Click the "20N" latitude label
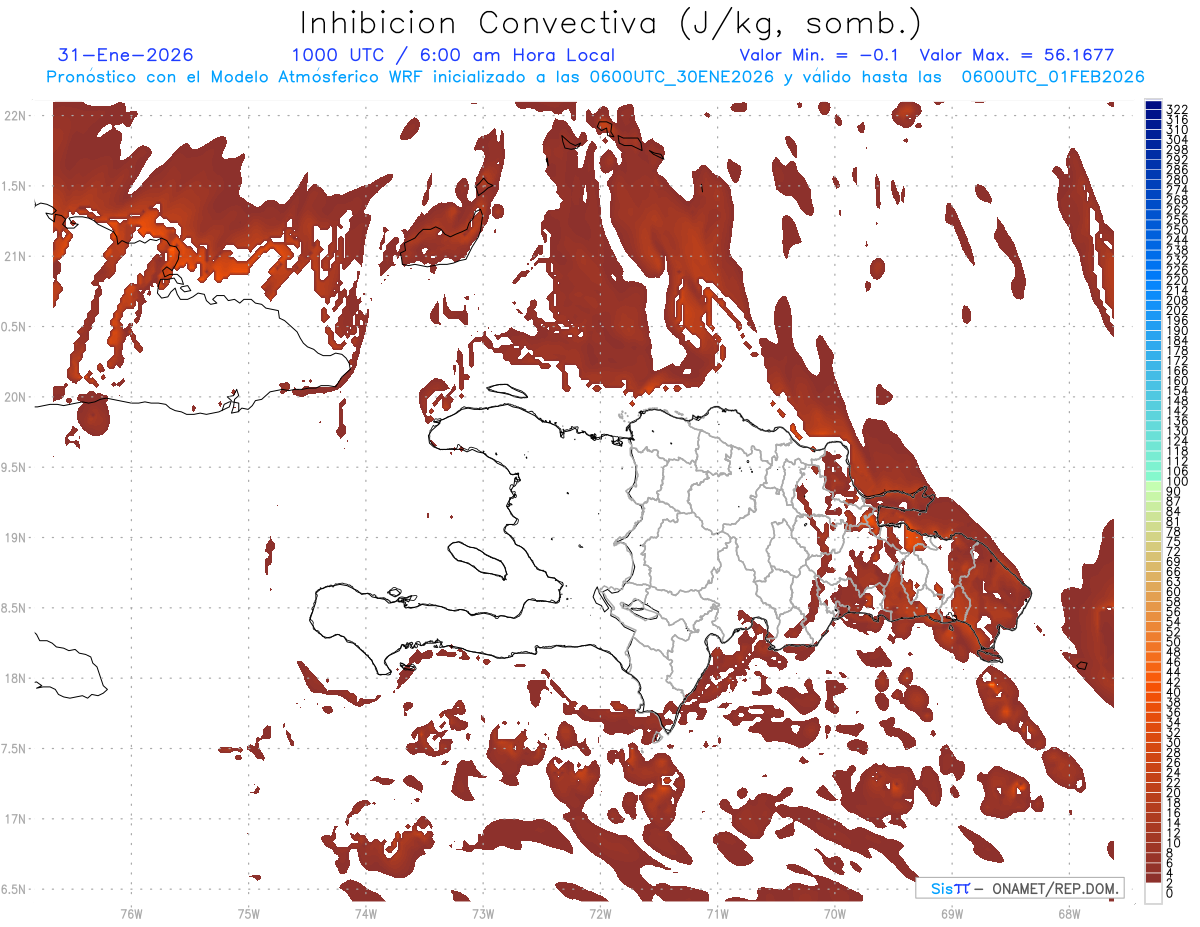The width and height of the screenshot is (1200, 927). (x=15, y=397)
